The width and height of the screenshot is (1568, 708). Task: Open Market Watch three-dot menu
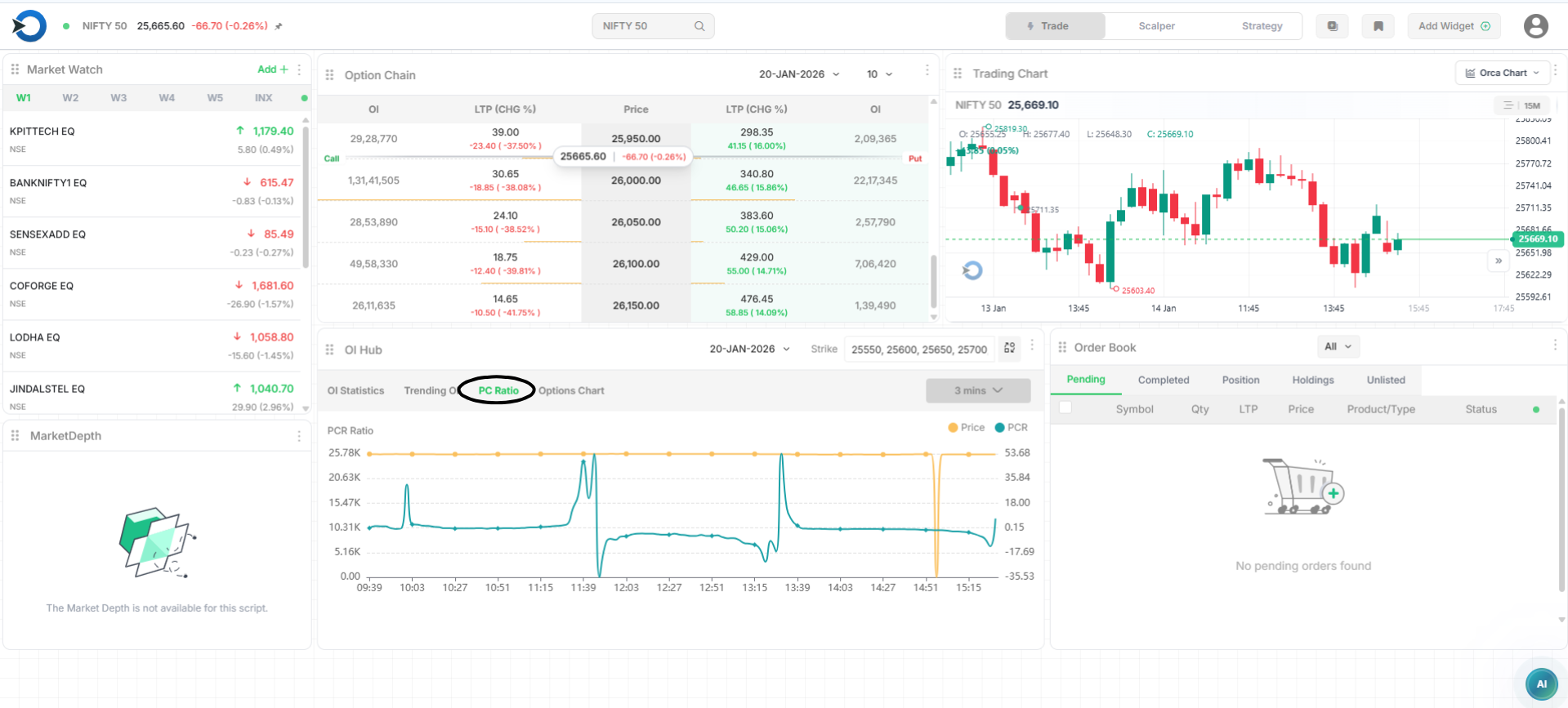pyautogui.click(x=299, y=69)
